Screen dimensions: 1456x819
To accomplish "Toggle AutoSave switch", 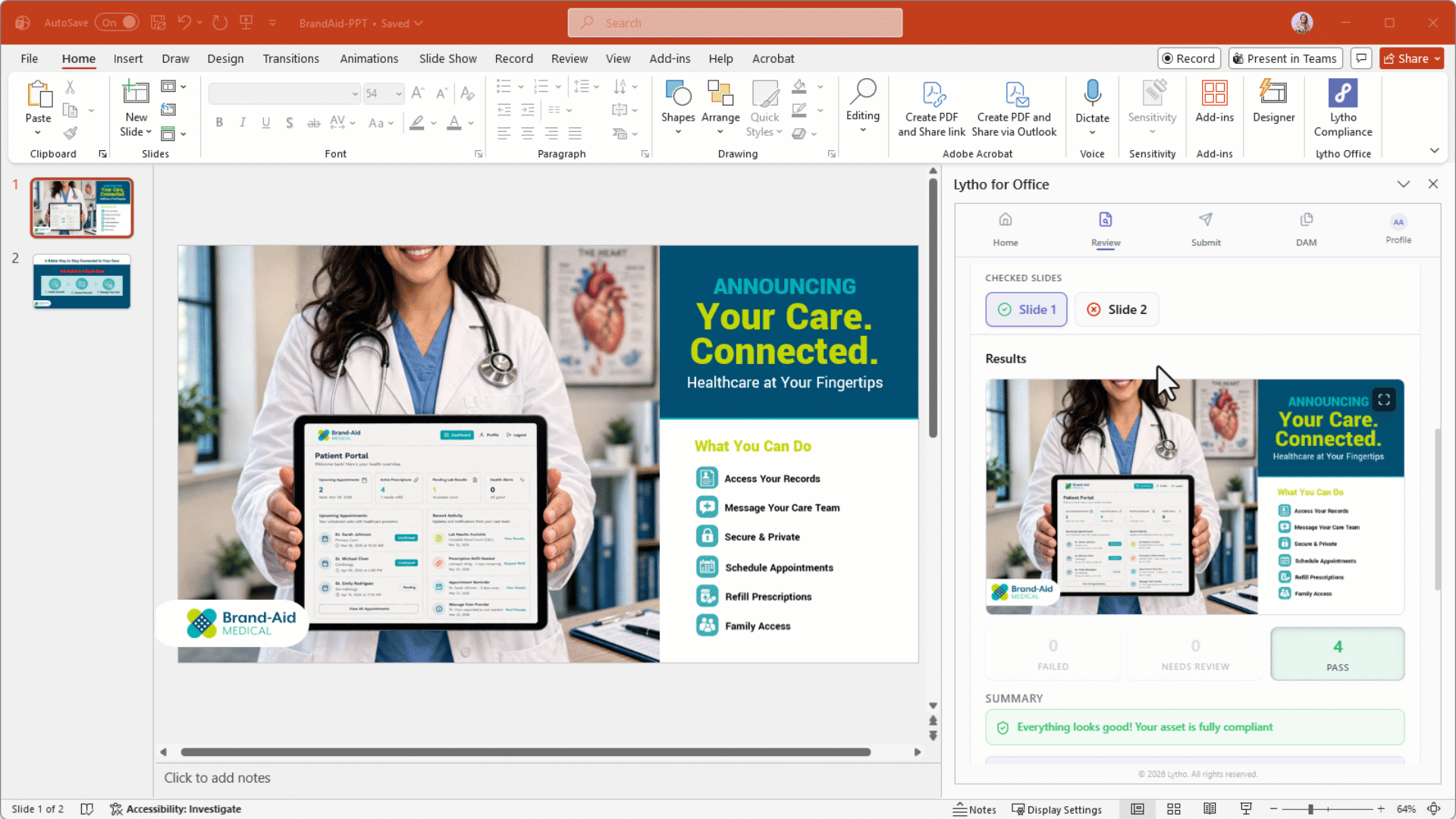I will pos(117,23).
